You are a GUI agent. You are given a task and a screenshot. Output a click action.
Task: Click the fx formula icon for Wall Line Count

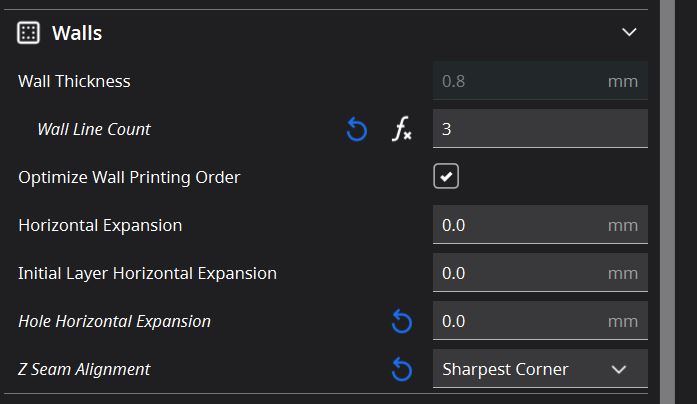coord(402,129)
